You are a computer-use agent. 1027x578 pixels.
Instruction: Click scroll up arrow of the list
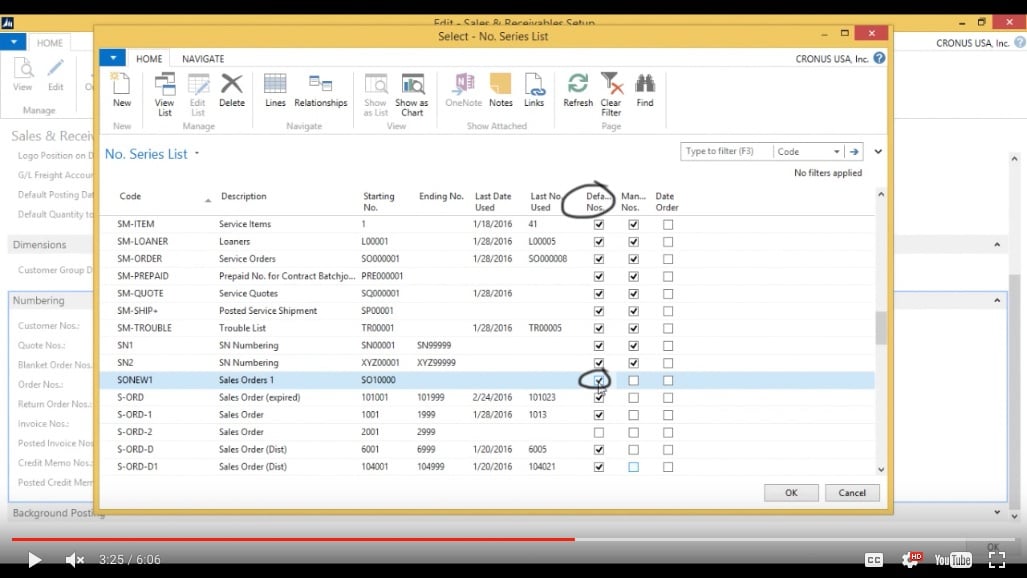tap(881, 195)
